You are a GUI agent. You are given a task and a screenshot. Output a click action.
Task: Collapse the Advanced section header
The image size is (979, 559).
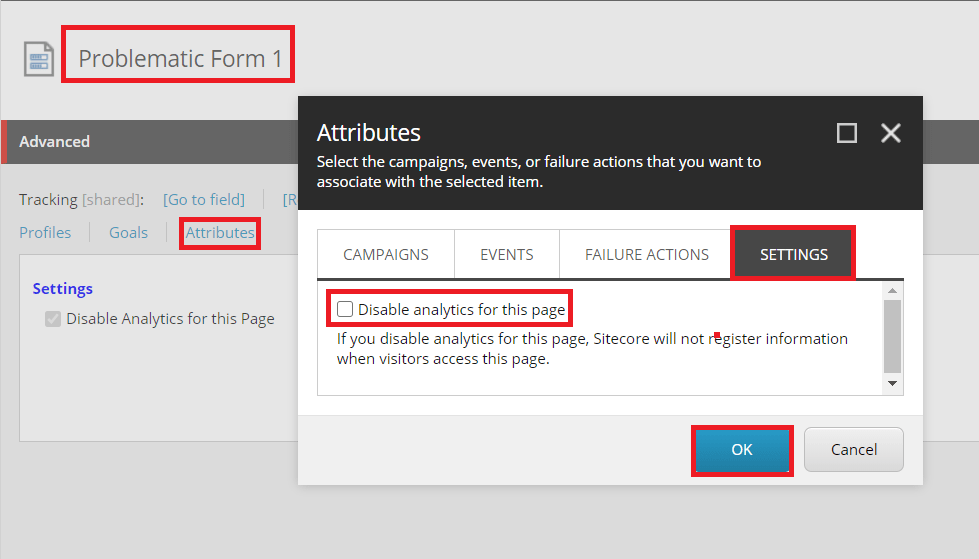point(55,142)
